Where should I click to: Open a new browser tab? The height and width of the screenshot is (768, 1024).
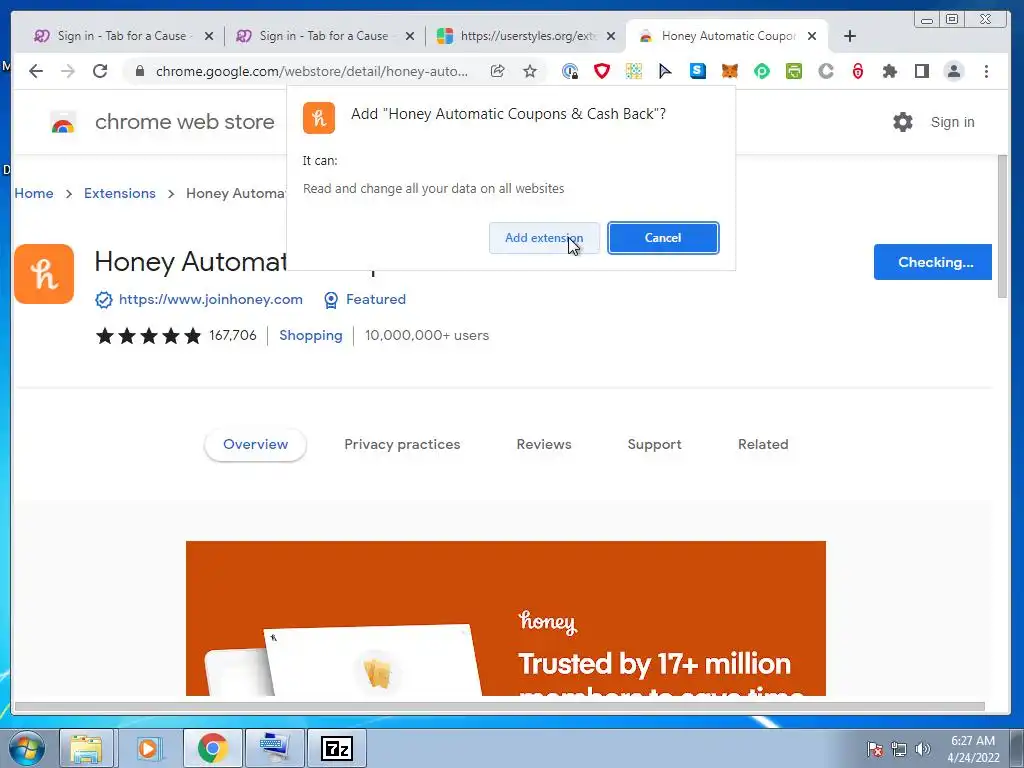[850, 36]
